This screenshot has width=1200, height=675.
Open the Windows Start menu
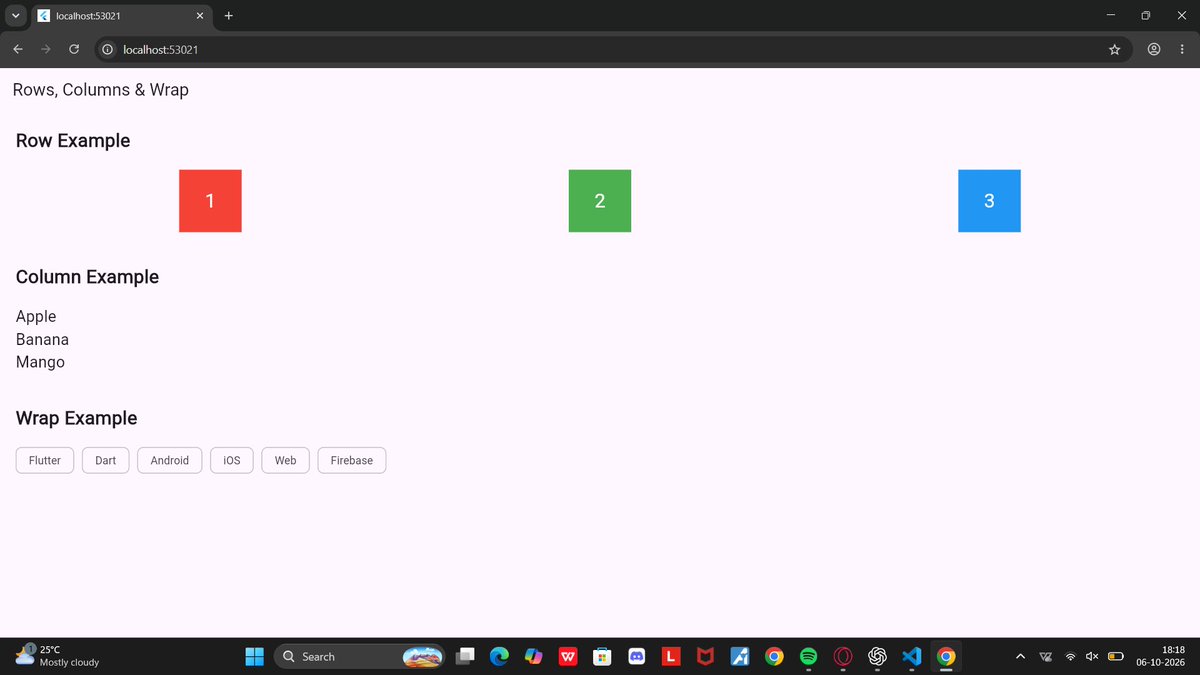click(254, 656)
